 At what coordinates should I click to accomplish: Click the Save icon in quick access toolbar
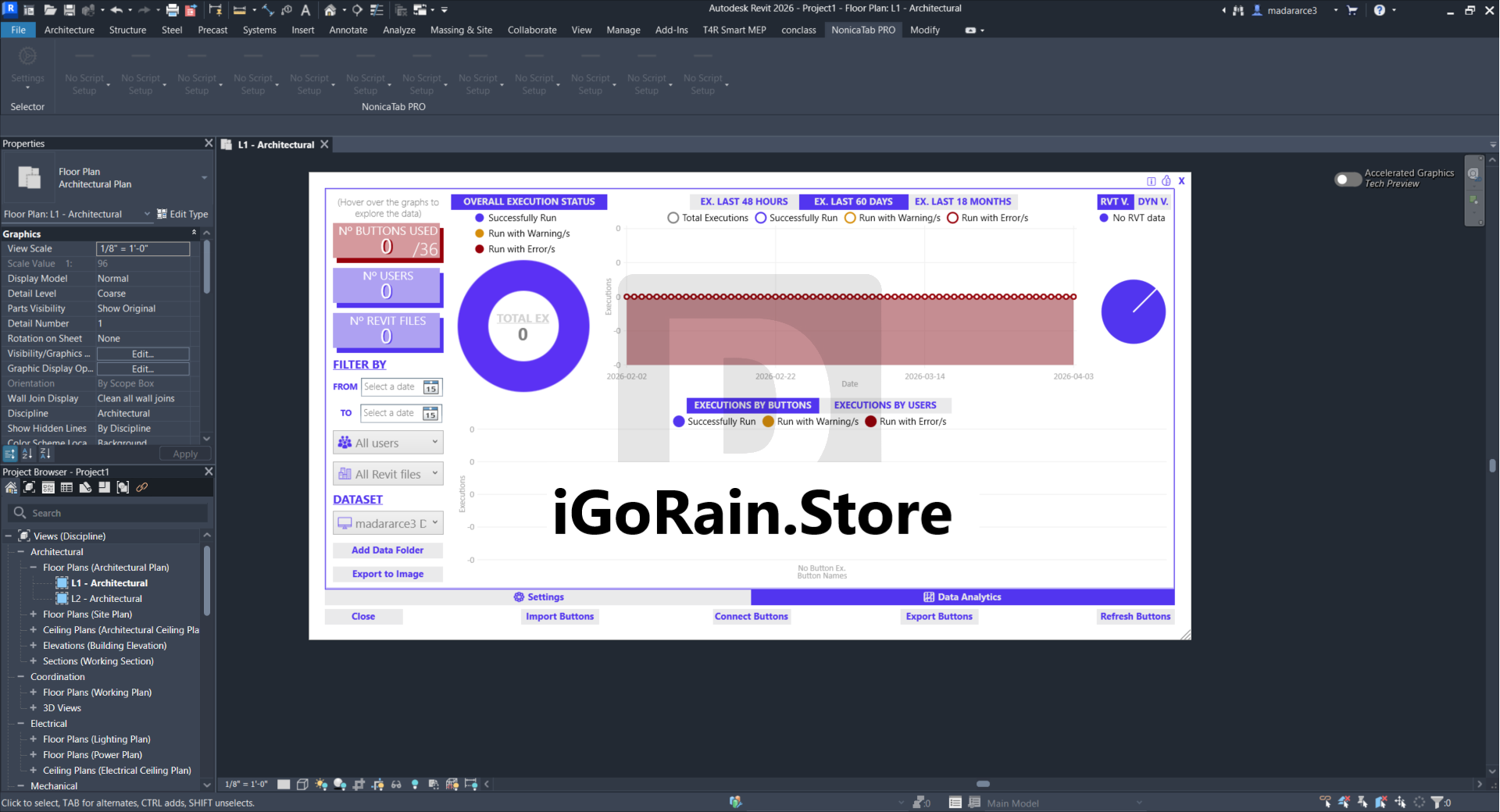tap(69, 10)
